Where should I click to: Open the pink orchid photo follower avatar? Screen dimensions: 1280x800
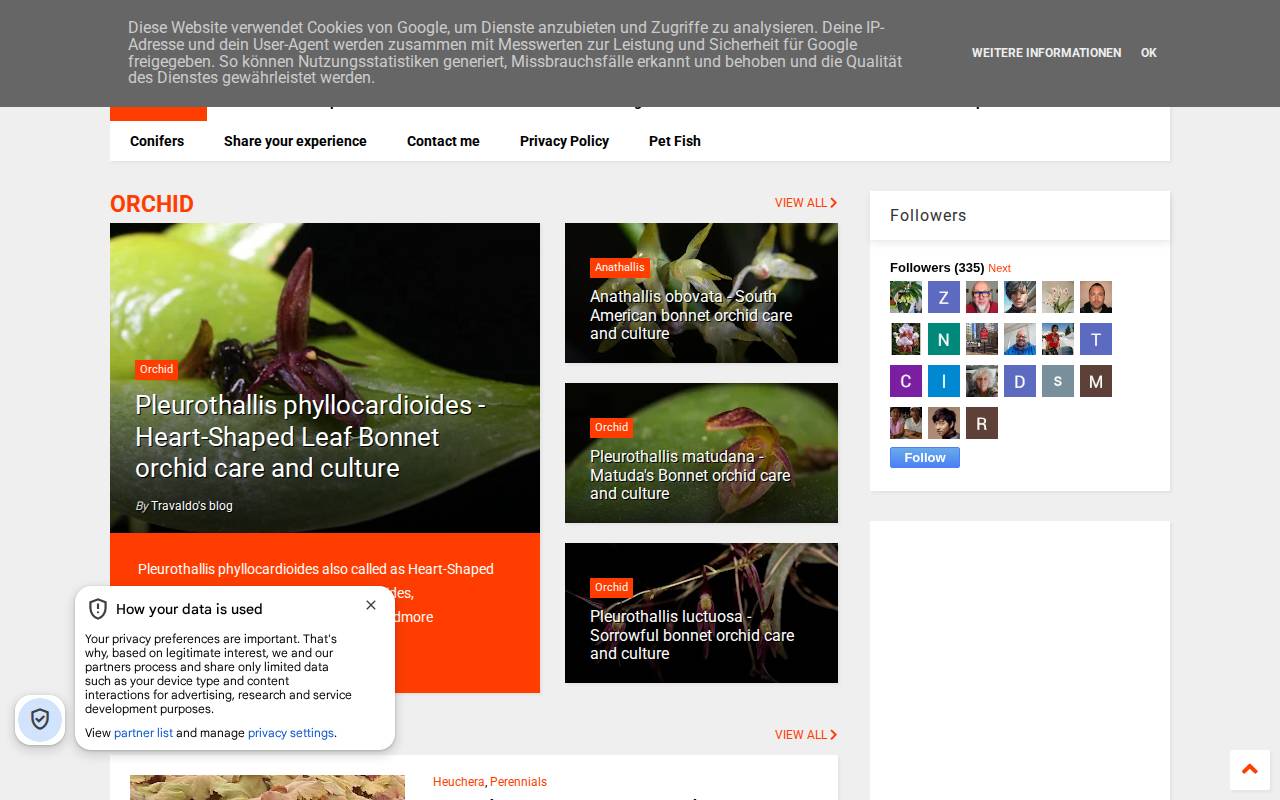click(x=906, y=339)
